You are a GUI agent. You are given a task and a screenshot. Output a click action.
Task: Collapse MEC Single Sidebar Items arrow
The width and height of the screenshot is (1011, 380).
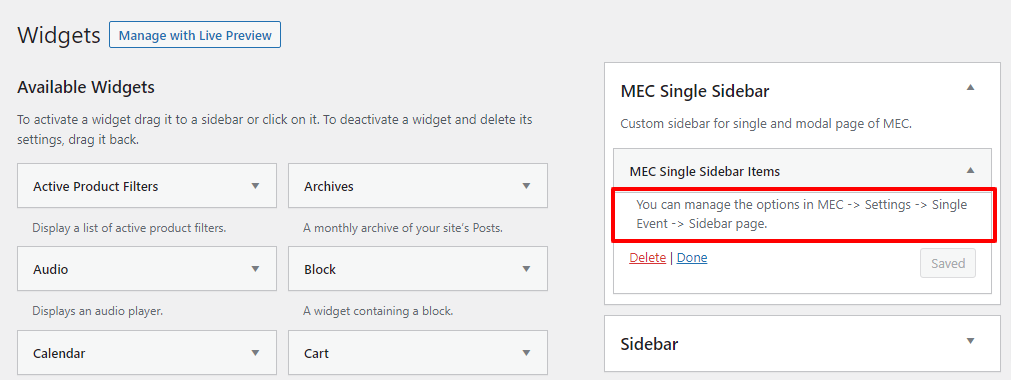point(970,170)
